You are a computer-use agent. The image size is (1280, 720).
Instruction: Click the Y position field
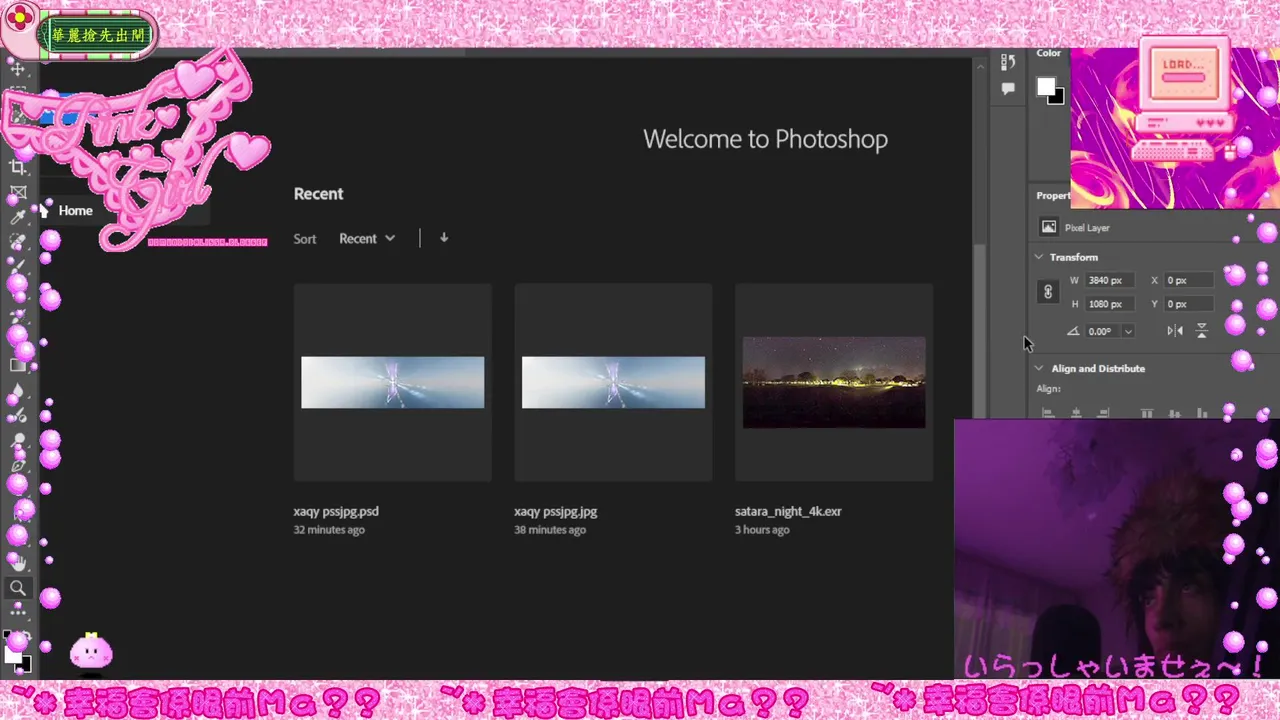point(1189,304)
